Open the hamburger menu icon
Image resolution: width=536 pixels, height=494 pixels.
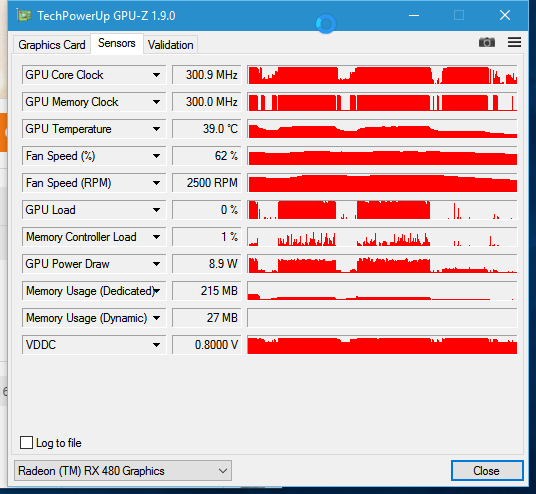point(514,42)
